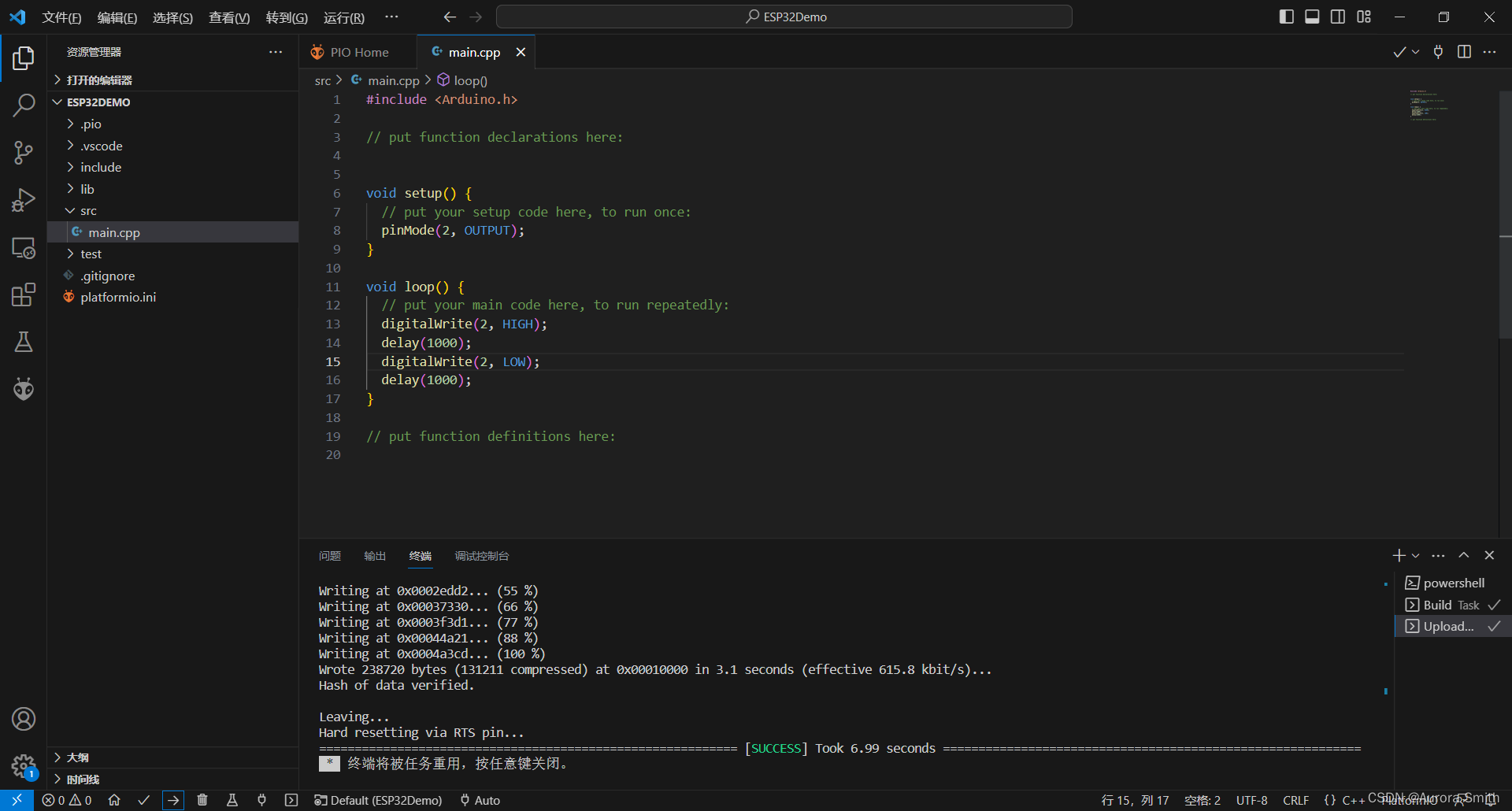1512x811 pixels.
Task: Select the Build Task terminal entry
Action: coord(1452,605)
